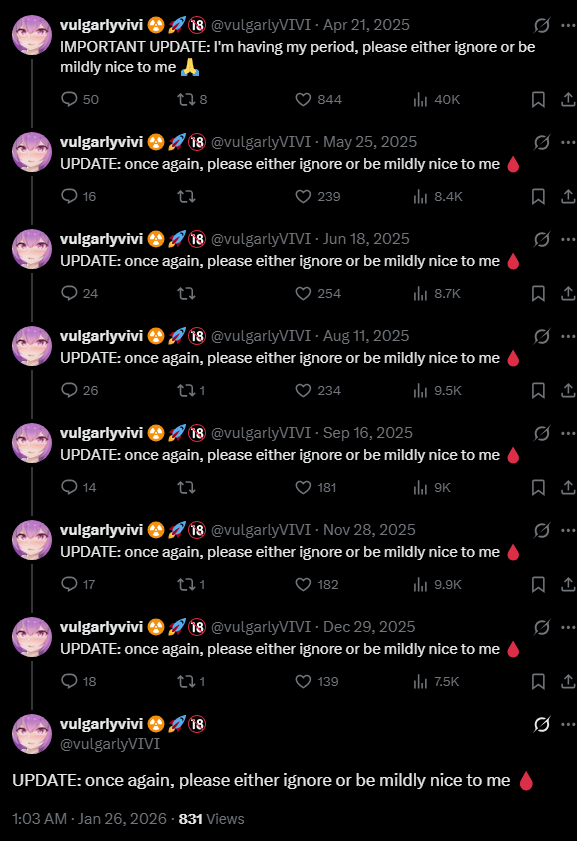Reply to the Dec 29, 2025 post
The image size is (577, 841).
78,681
